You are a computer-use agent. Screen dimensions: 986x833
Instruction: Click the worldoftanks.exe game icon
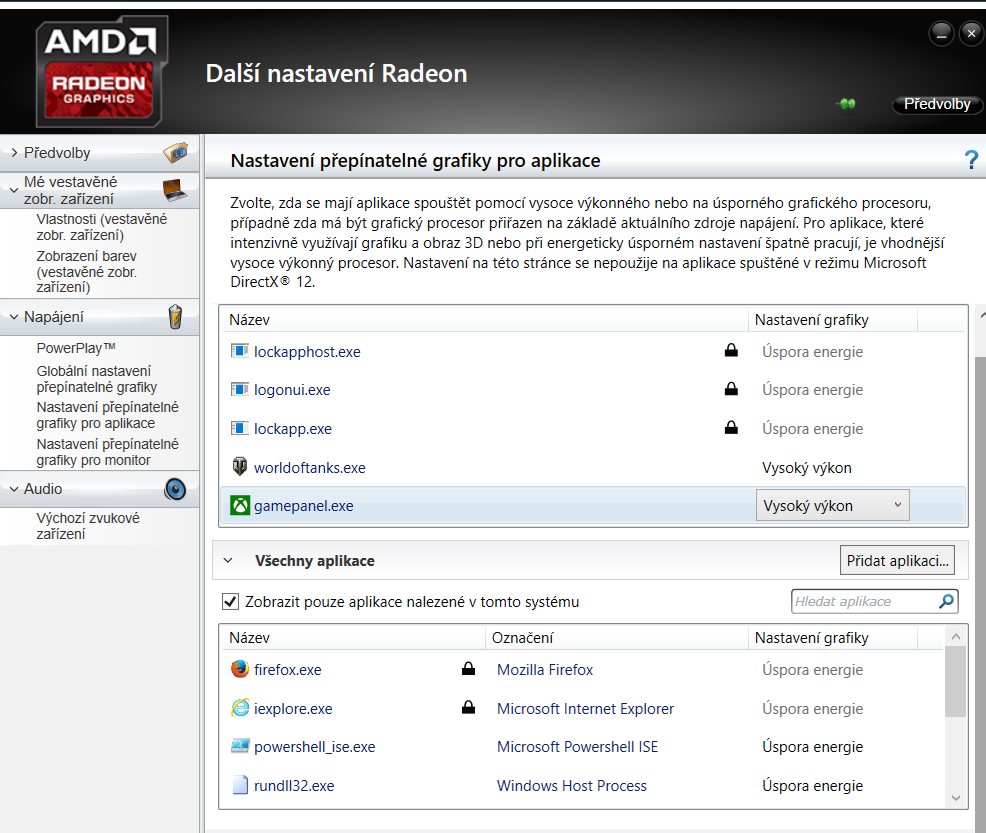240,467
